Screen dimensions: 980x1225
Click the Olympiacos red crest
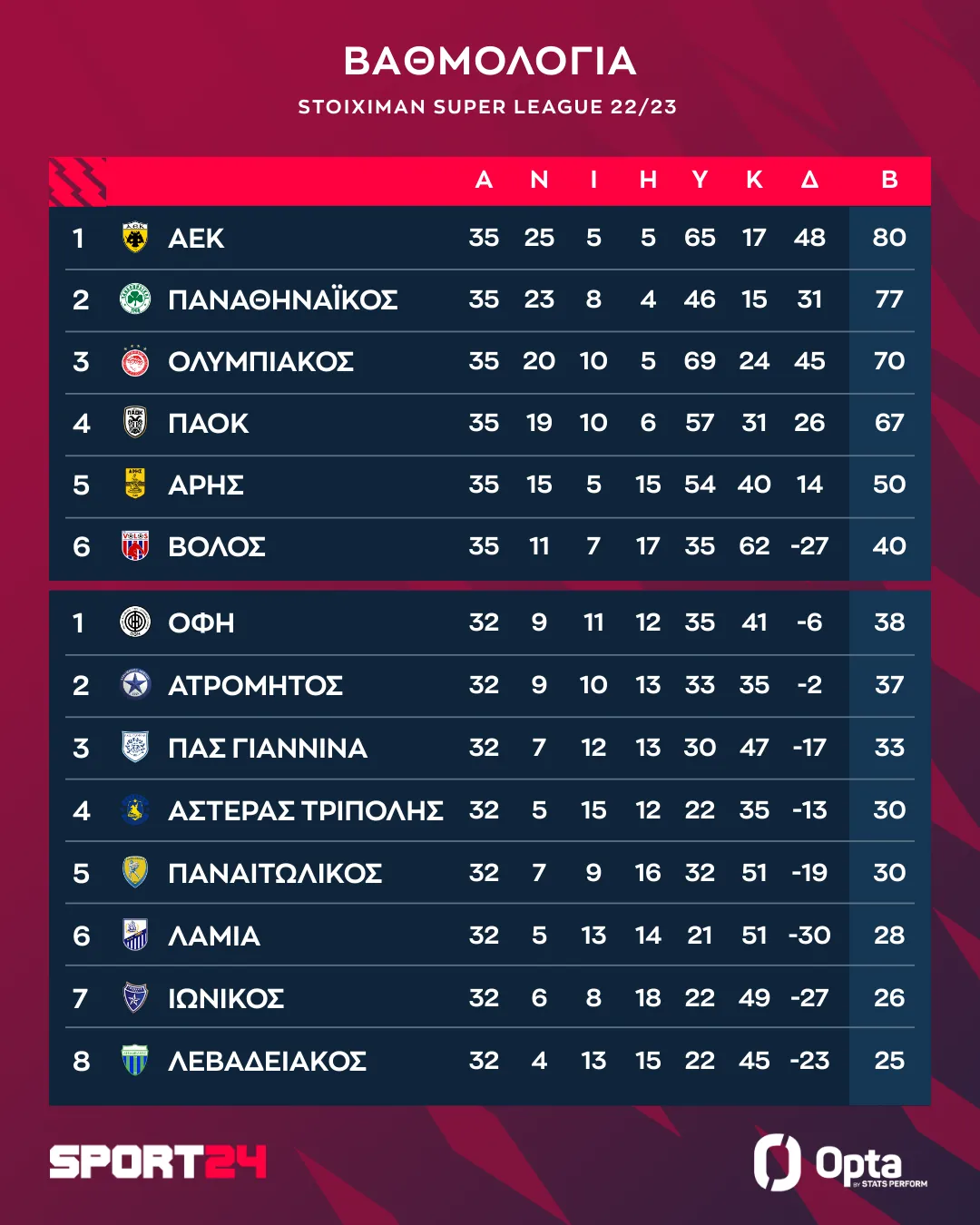click(x=135, y=361)
